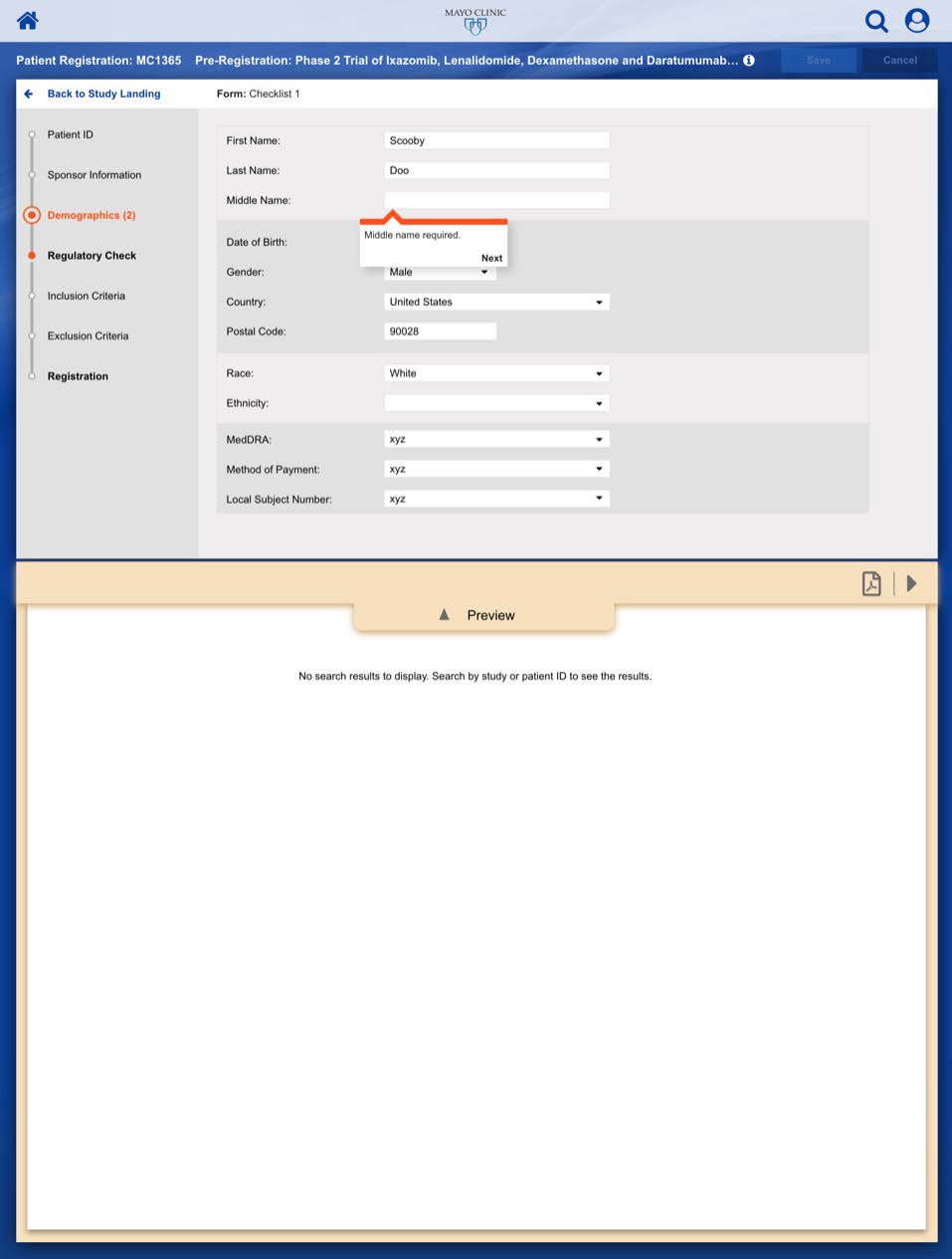The image size is (952, 1259).
Task: Click the Save button
Action: pyautogui.click(x=819, y=61)
